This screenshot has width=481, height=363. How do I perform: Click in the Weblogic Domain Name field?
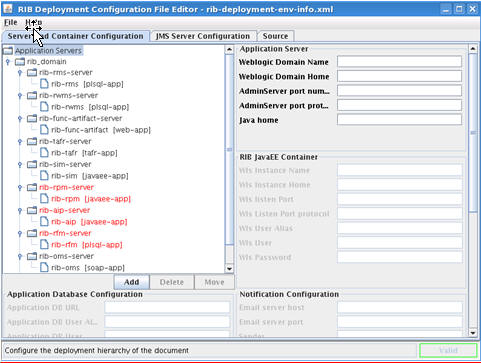pos(399,62)
